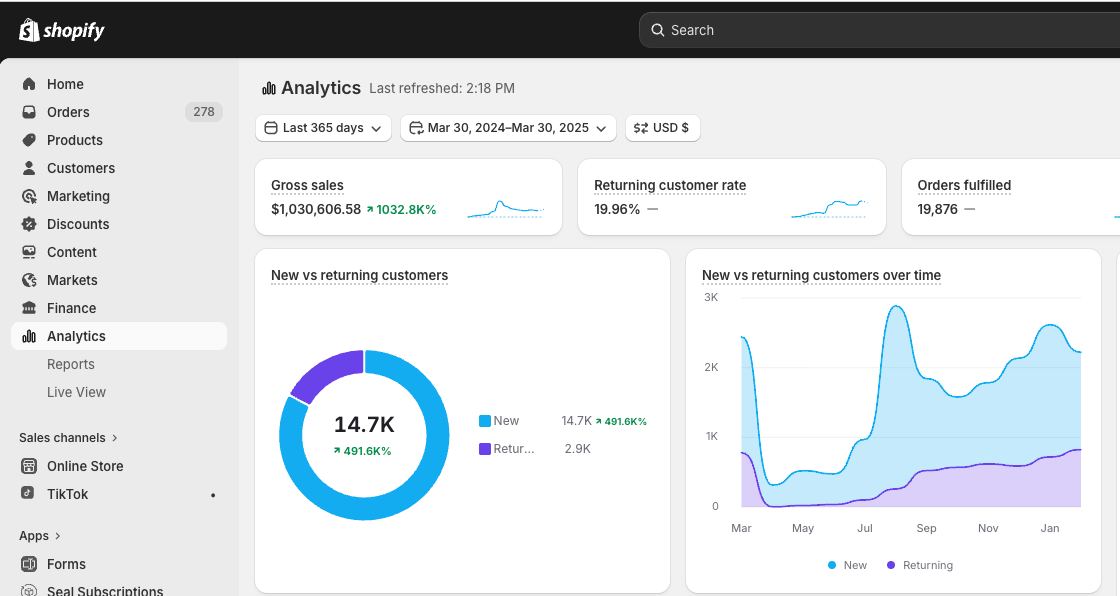1120x596 pixels.
Task: Expand the Apps section
Action: click(40, 535)
